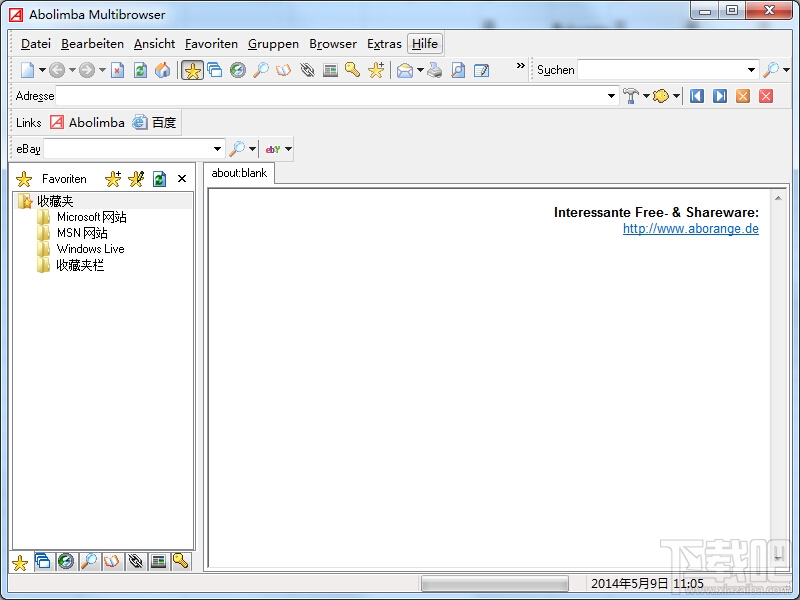The height and width of the screenshot is (600, 800).
Task: Click the grey back arrow button
Action: [x=57, y=70]
